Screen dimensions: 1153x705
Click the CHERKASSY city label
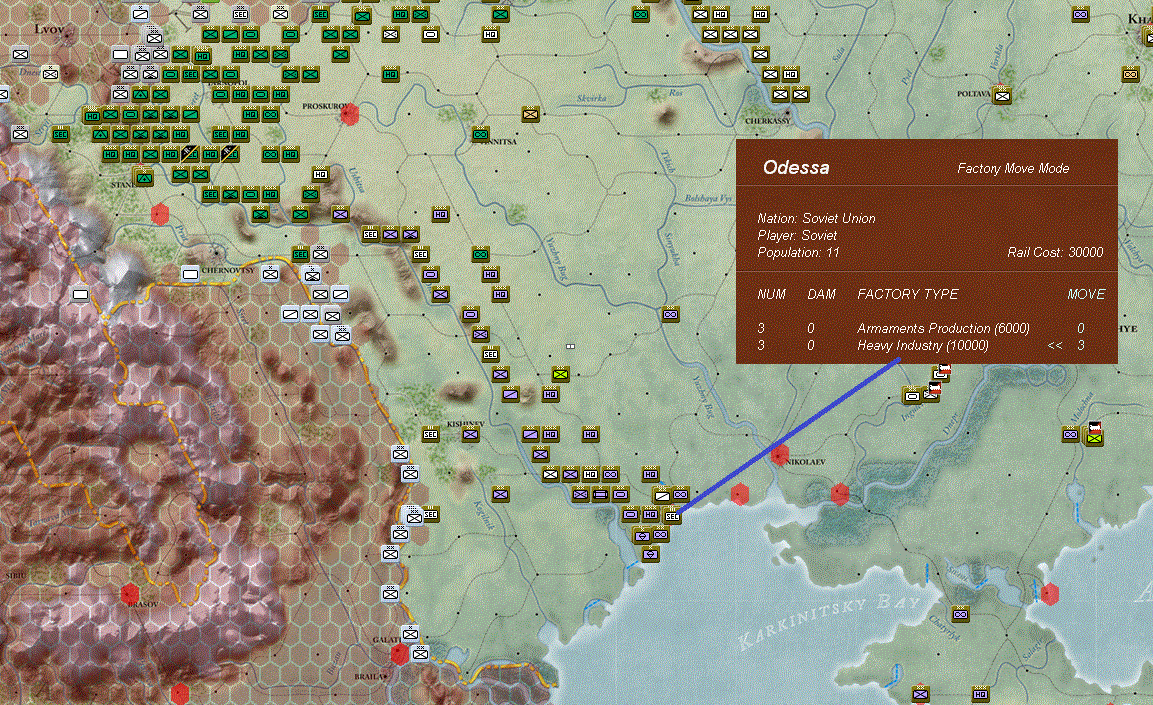[x=768, y=121]
